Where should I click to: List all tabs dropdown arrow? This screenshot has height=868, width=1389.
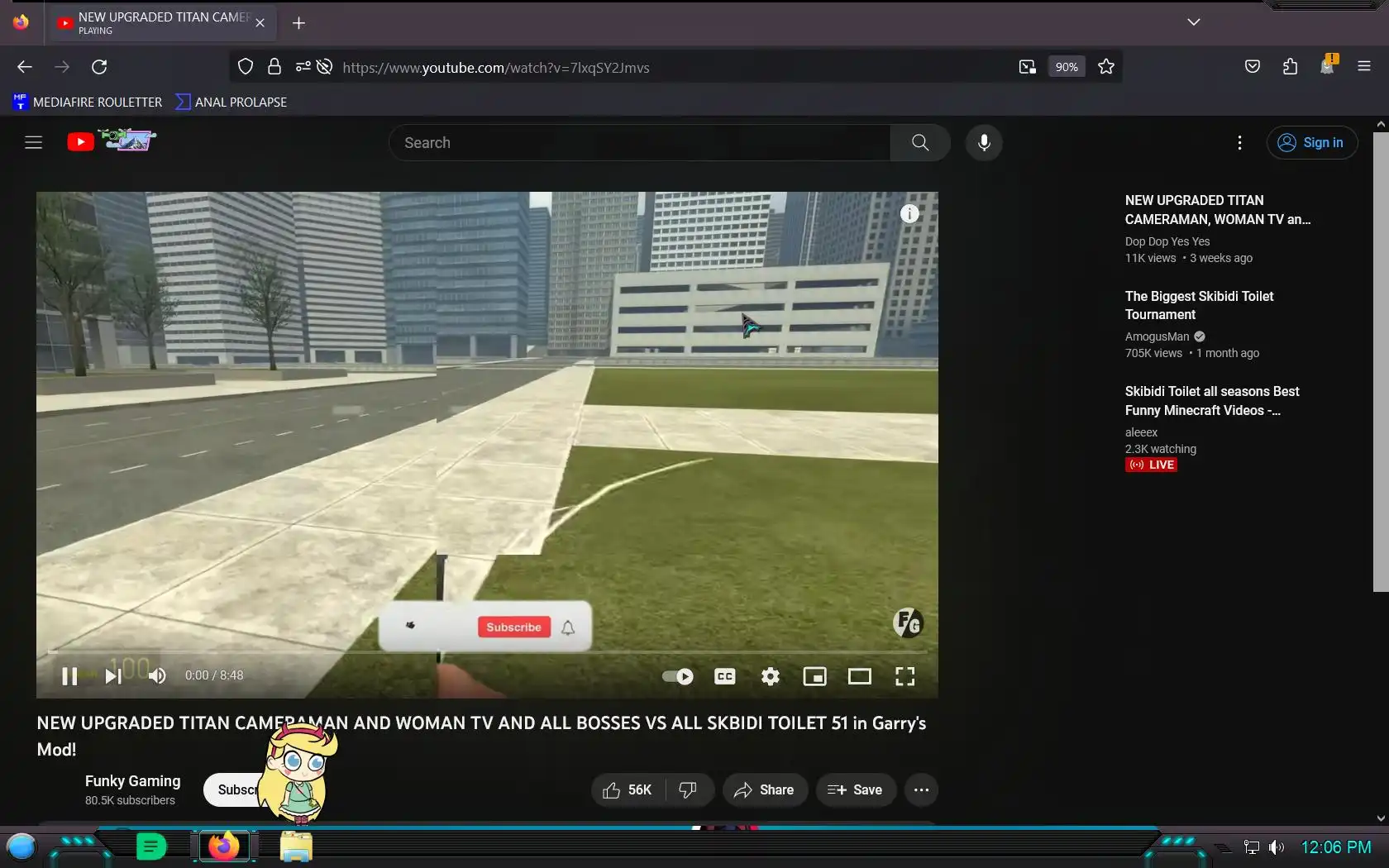coord(1193,22)
